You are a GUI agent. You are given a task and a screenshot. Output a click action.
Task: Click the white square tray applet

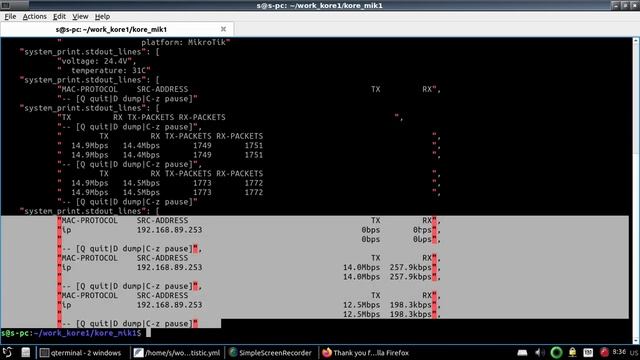[588, 352]
